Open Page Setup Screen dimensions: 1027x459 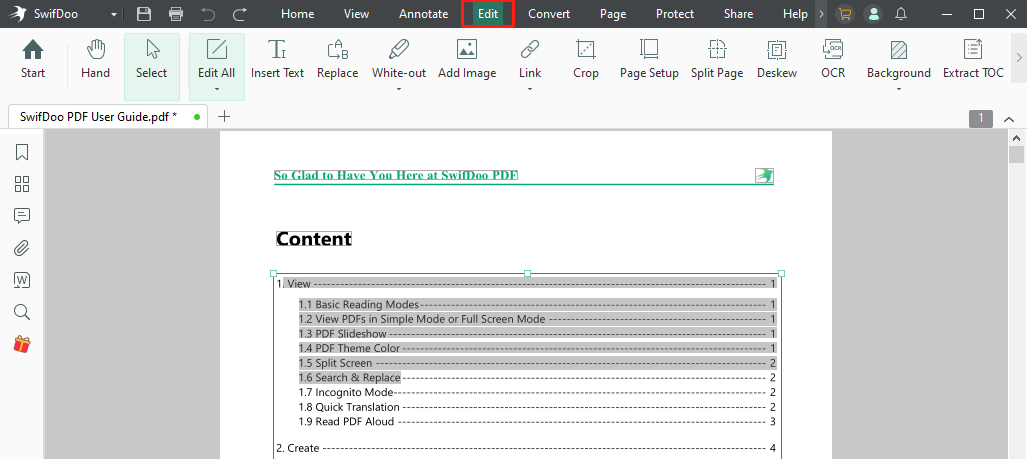click(x=649, y=59)
